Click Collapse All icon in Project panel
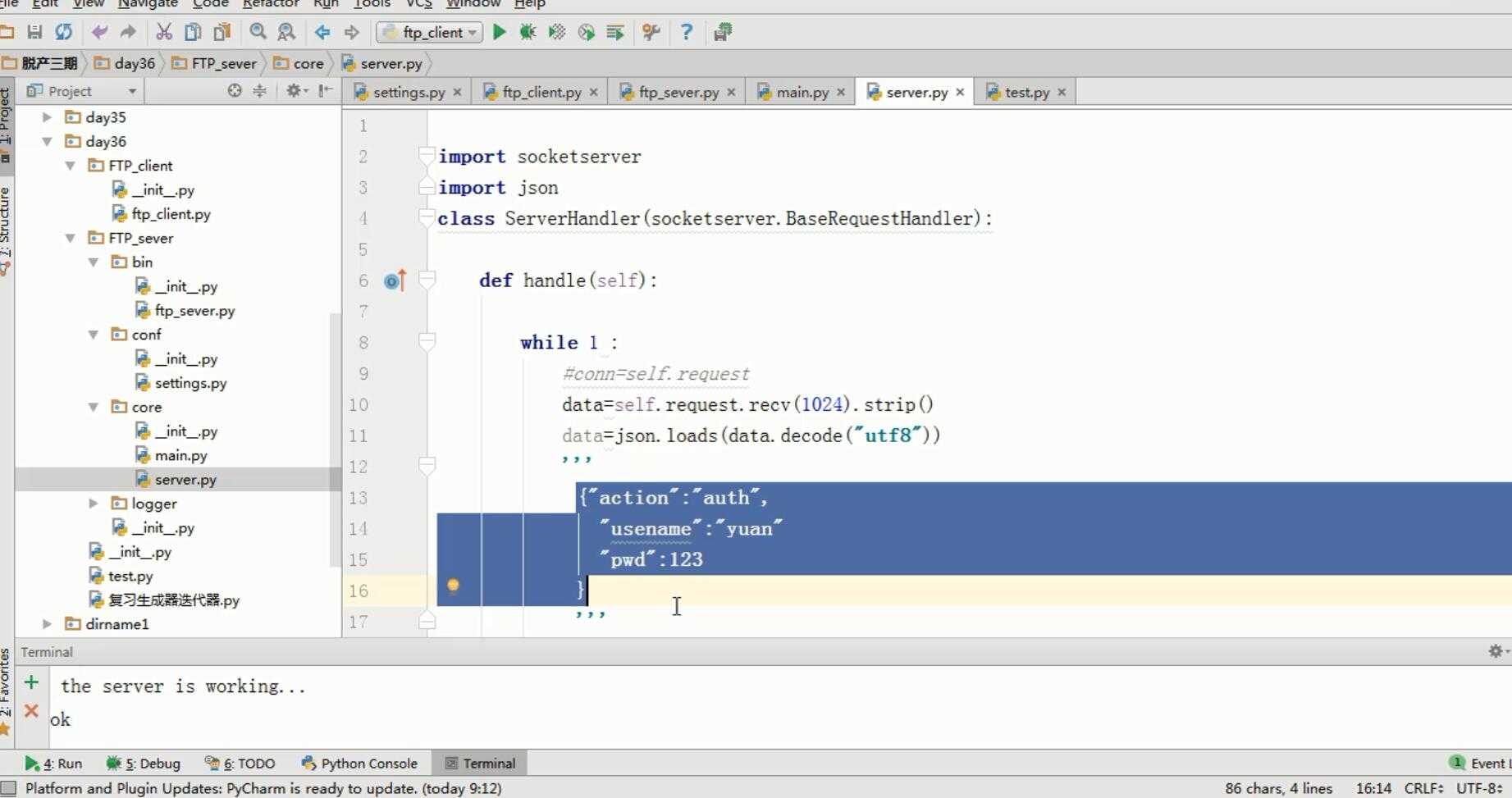This screenshot has width=1512, height=798. point(259,91)
